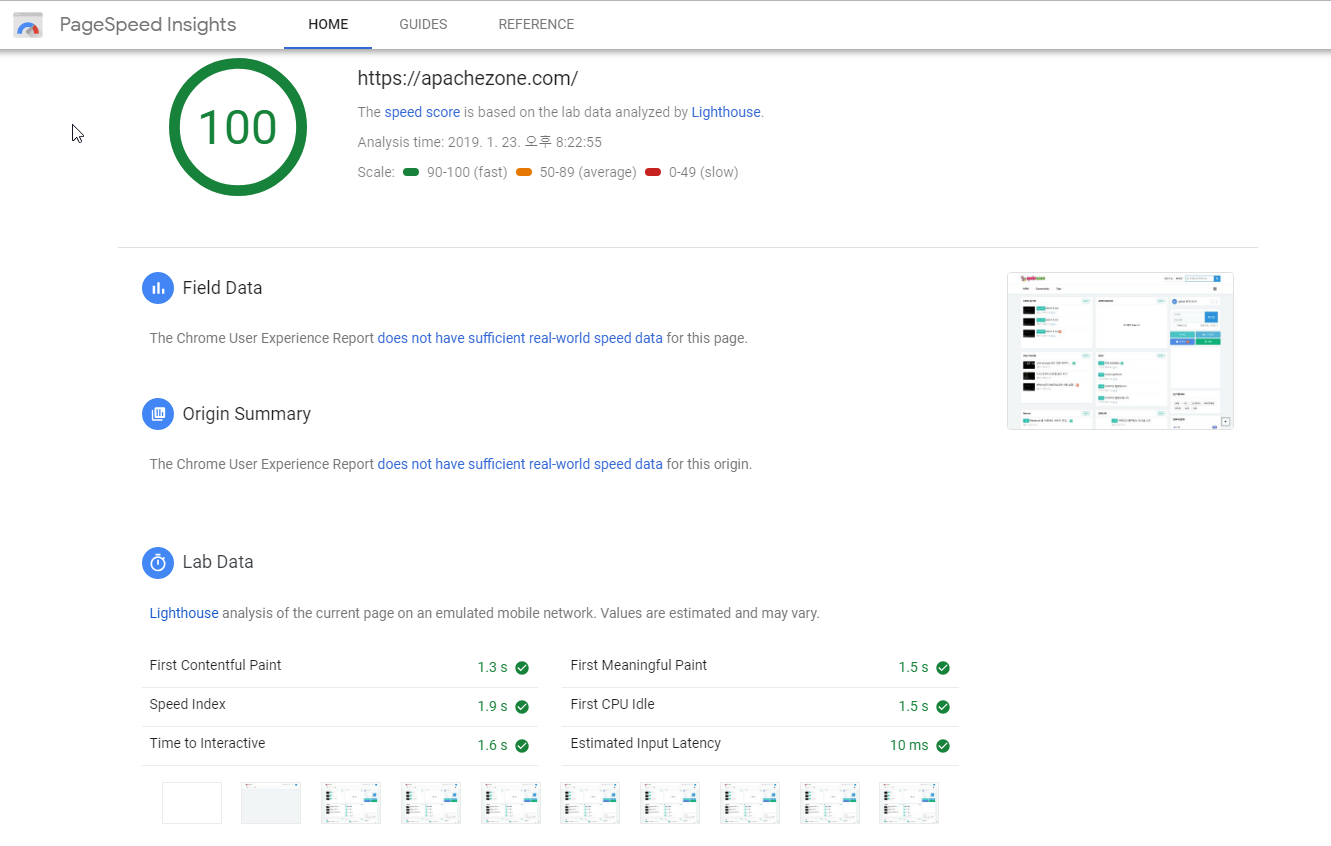Click the first blank filmstrip thumbnail
Screen dimensions: 1331x846
[x=192, y=803]
